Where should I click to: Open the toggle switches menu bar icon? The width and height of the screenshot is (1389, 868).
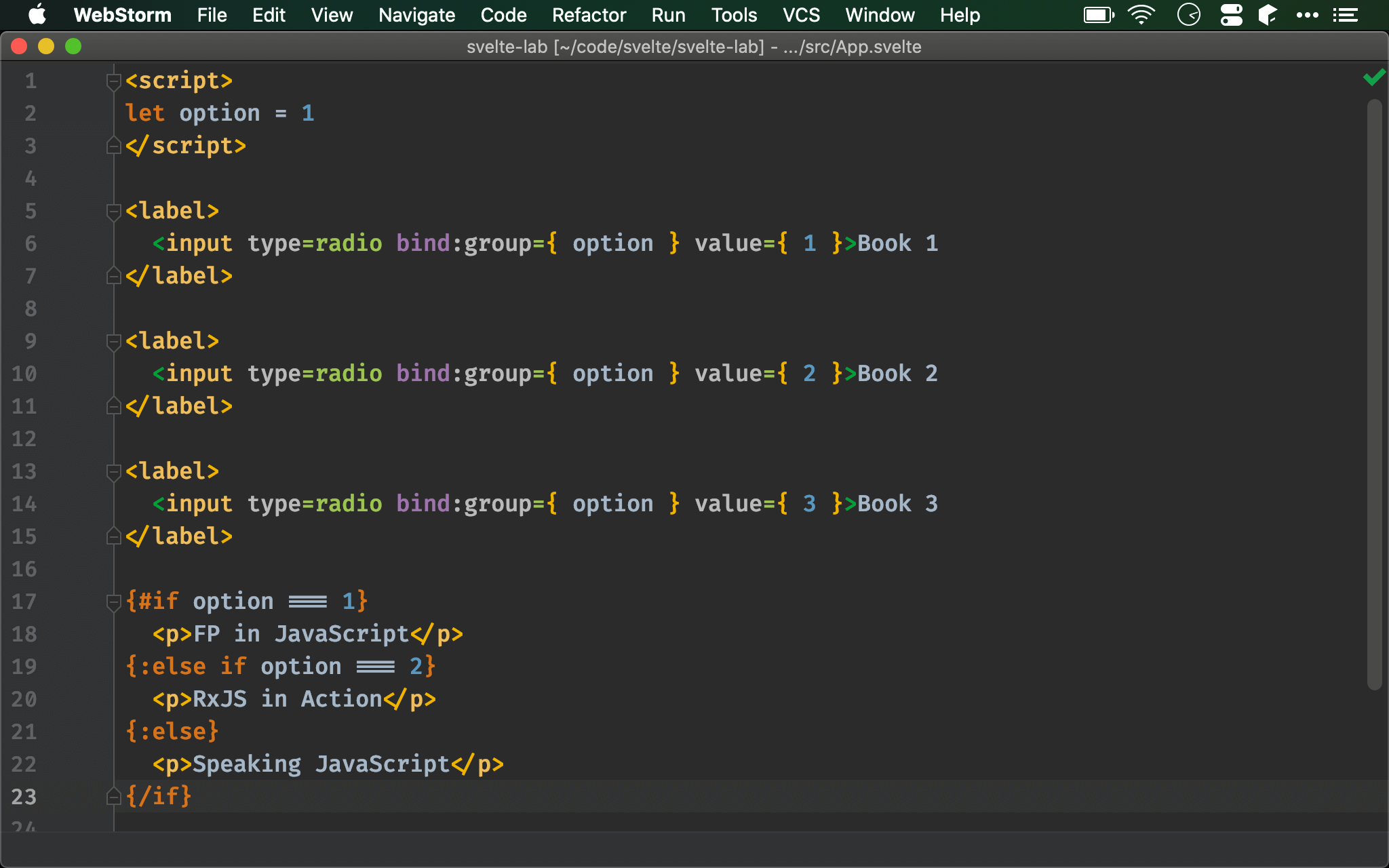[1231, 15]
